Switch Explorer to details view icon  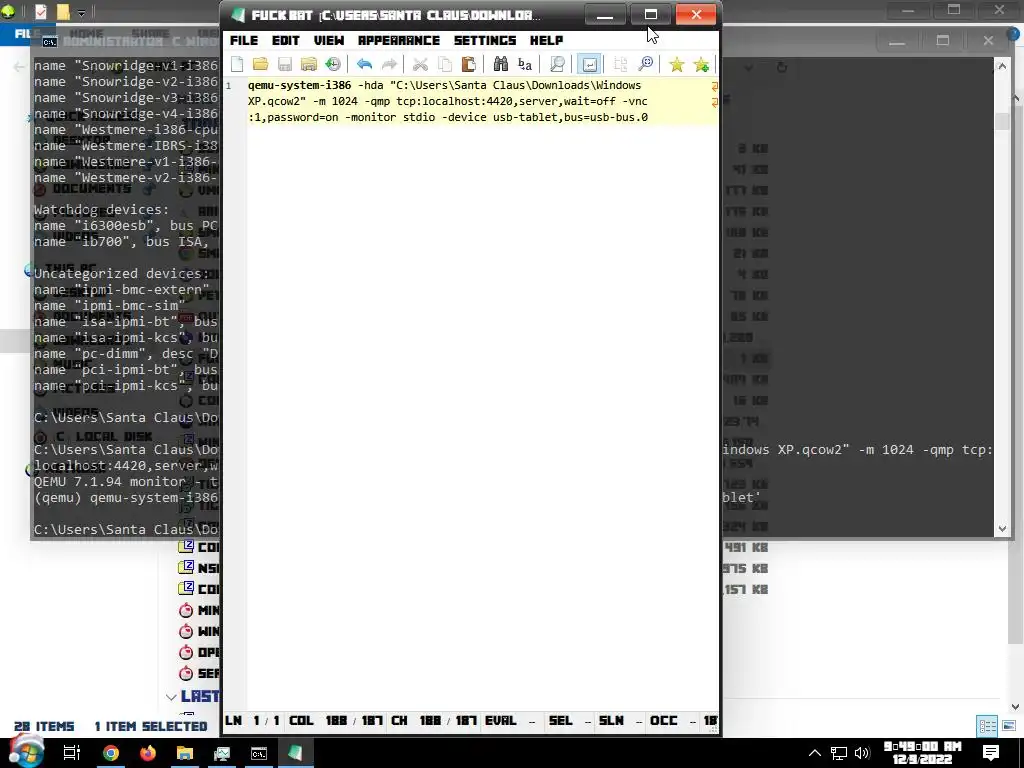(987, 726)
